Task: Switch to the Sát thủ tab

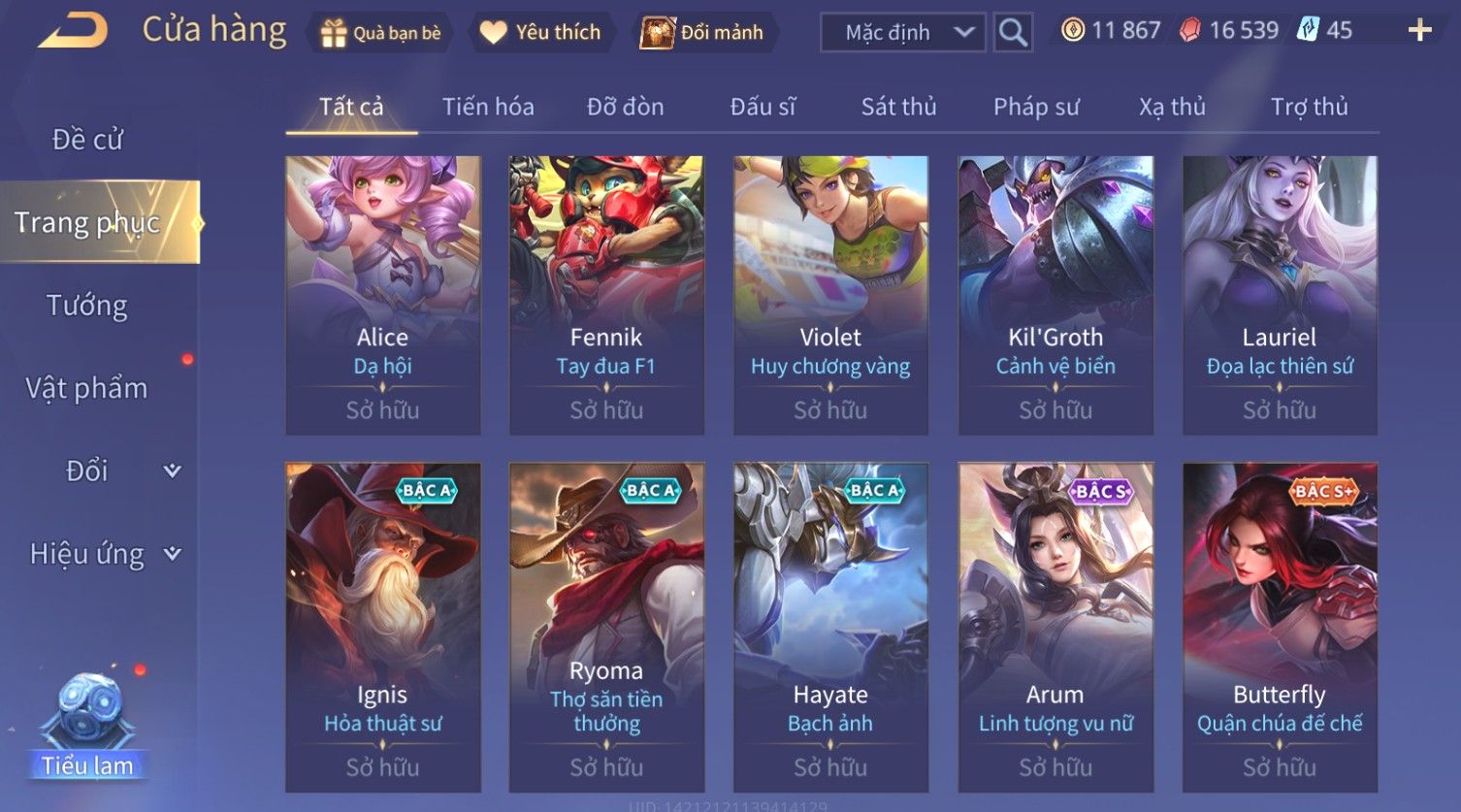Action: tap(898, 107)
